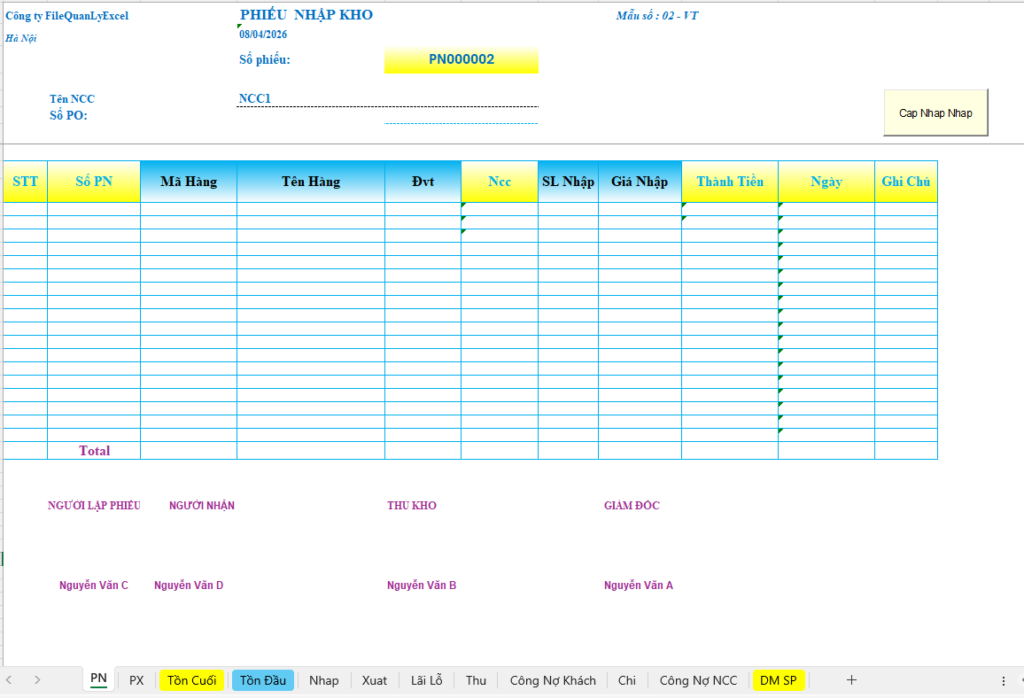The image size is (1024, 698).
Task: Click the add new sheet plus icon
Action: [851, 680]
